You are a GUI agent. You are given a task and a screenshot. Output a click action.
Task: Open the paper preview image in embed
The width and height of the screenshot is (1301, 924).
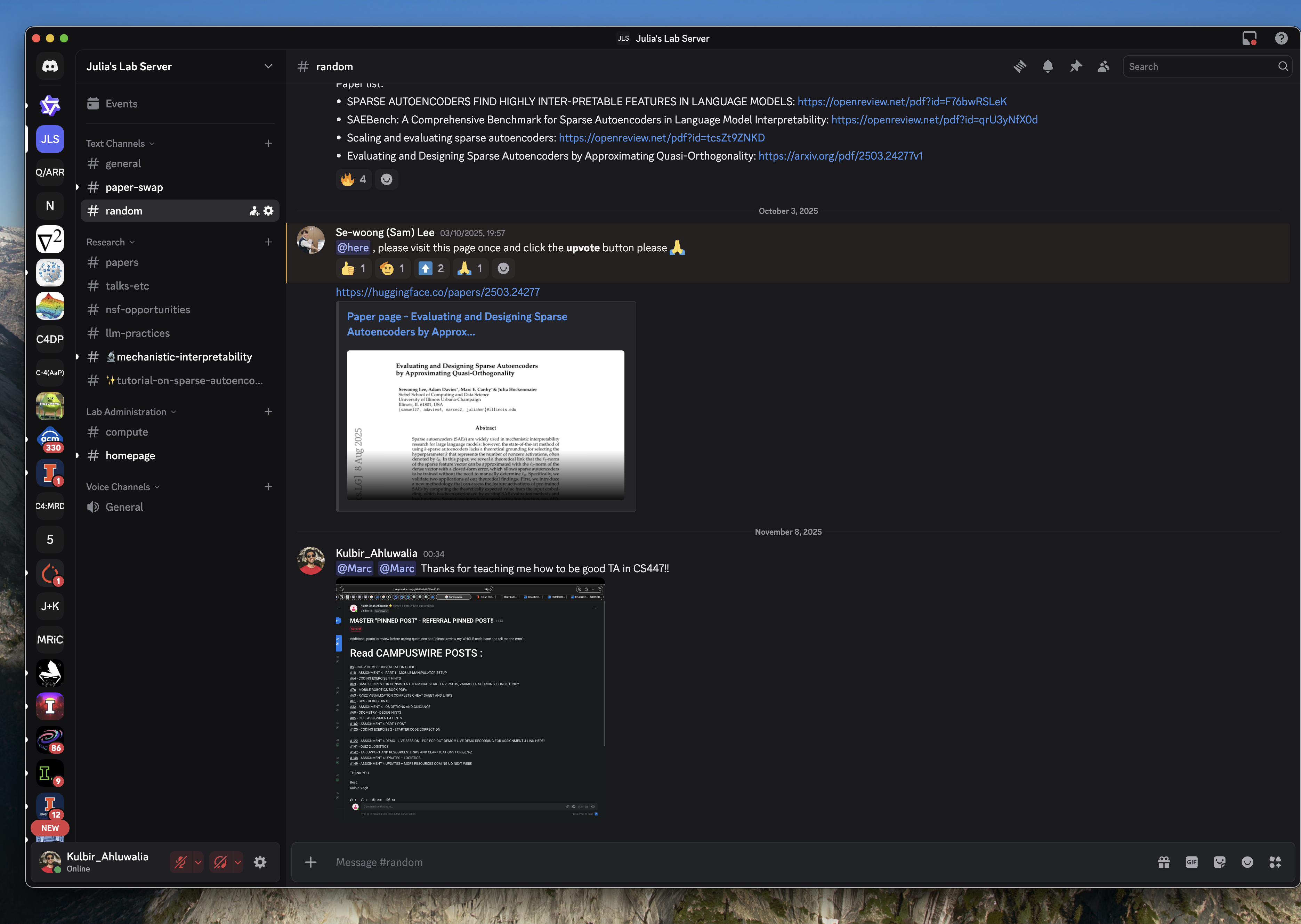485,425
